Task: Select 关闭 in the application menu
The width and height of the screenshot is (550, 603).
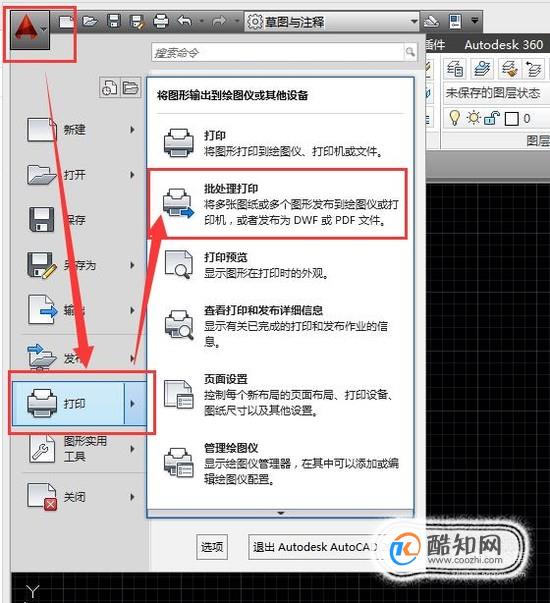Action: click(x=81, y=497)
